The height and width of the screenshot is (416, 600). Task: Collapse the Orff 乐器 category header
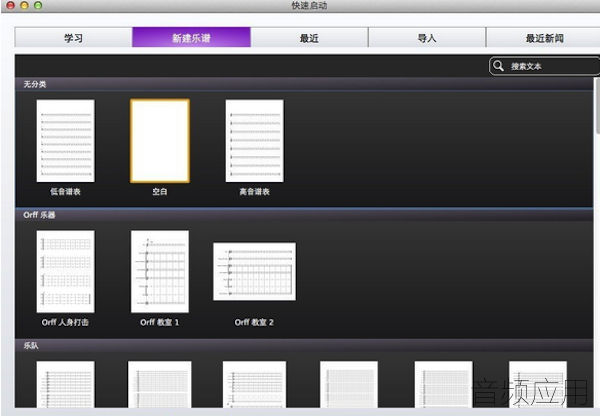point(304,215)
